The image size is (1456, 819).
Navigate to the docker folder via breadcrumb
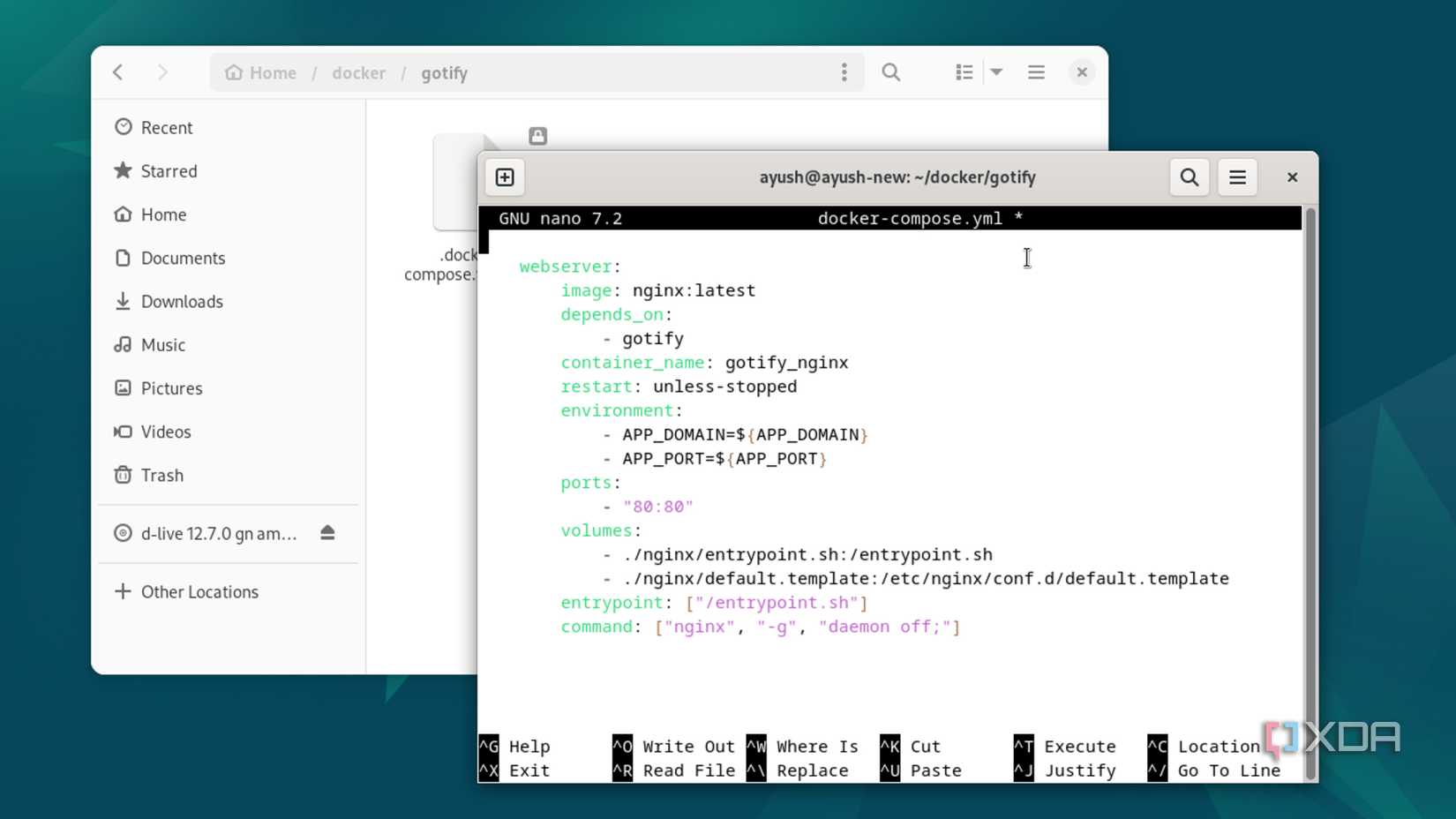click(358, 72)
